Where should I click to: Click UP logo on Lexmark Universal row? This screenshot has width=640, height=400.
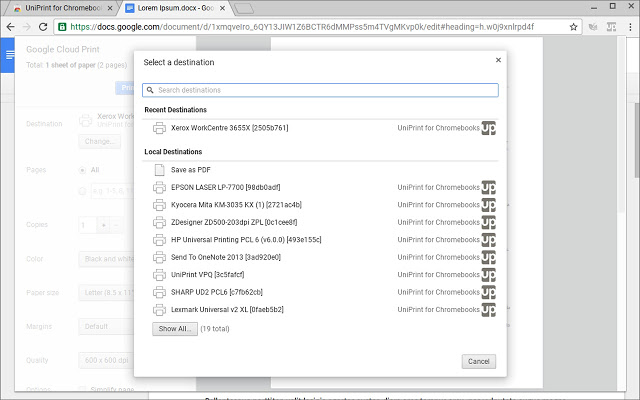[489, 310]
